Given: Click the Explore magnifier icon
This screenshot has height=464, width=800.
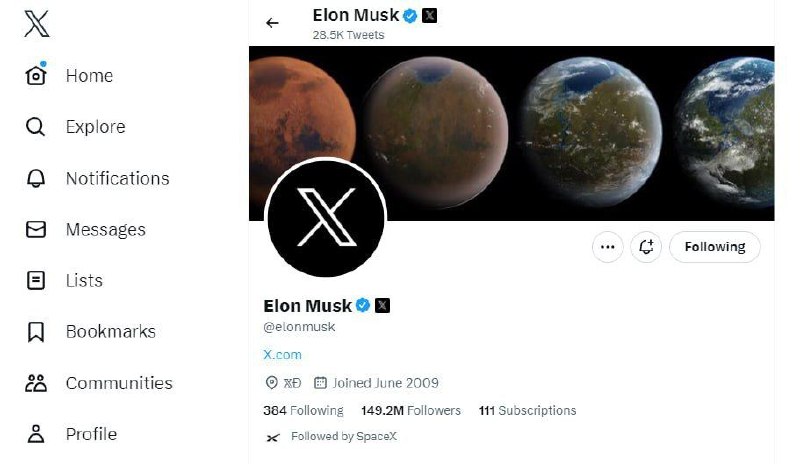Looking at the screenshot, I should [x=36, y=127].
